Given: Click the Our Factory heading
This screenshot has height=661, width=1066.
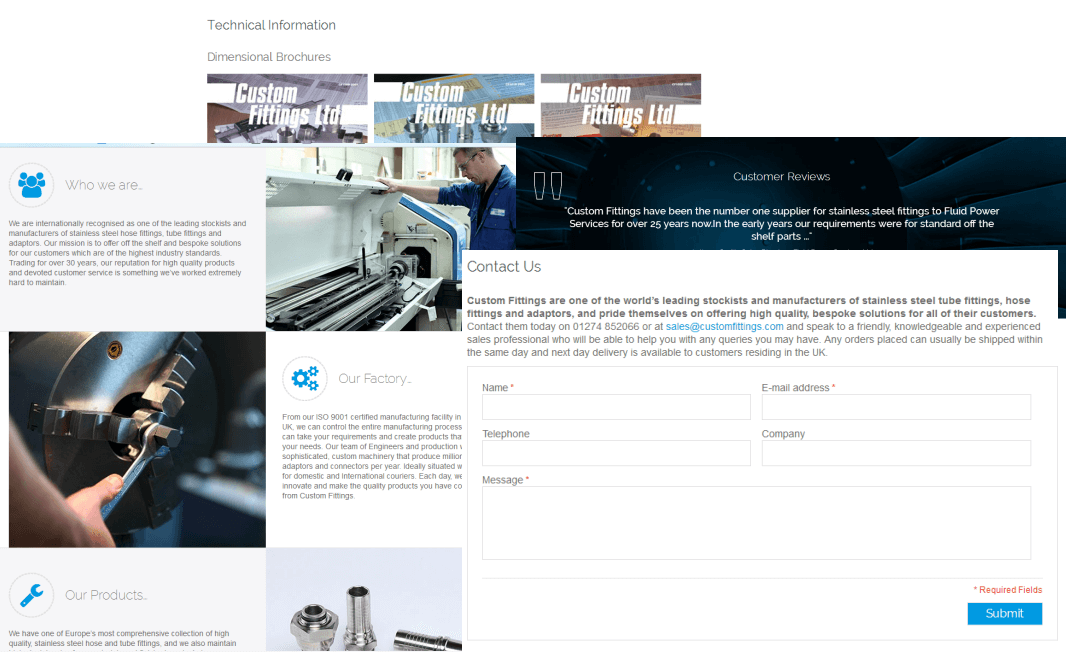Looking at the screenshot, I should (x=375, y=379).
